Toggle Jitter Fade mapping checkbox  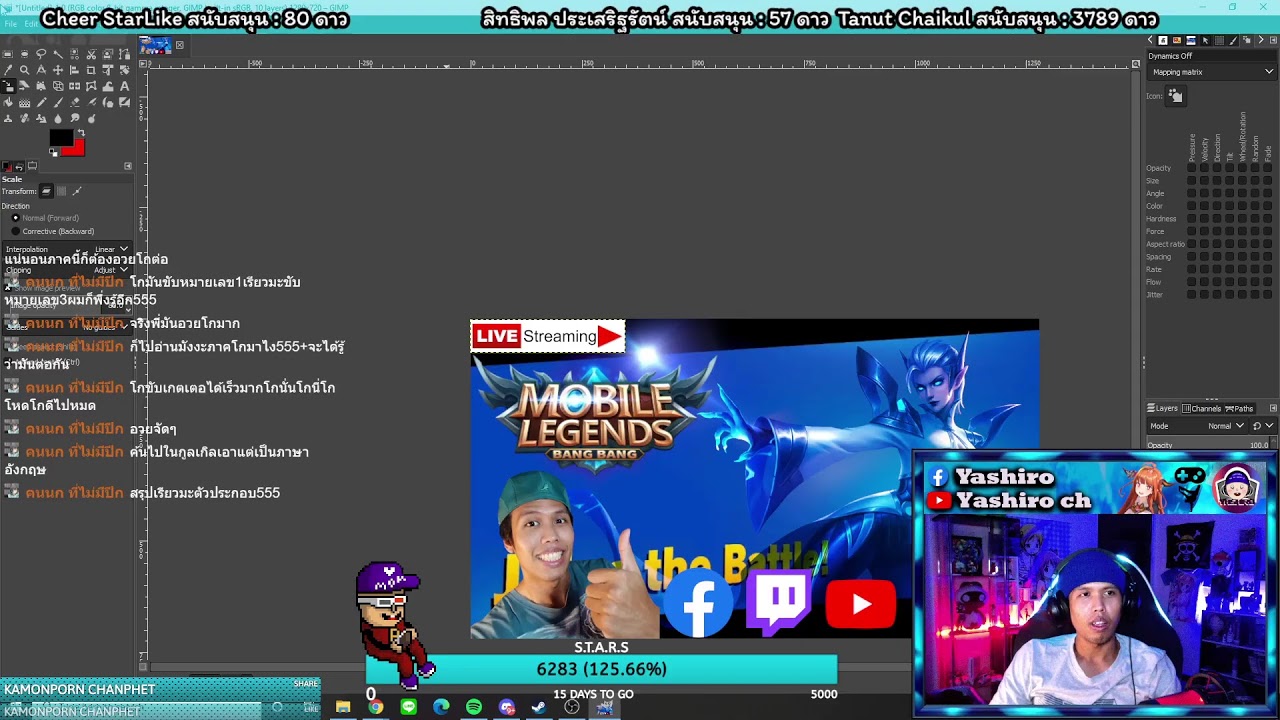(x=1268, y=294)
